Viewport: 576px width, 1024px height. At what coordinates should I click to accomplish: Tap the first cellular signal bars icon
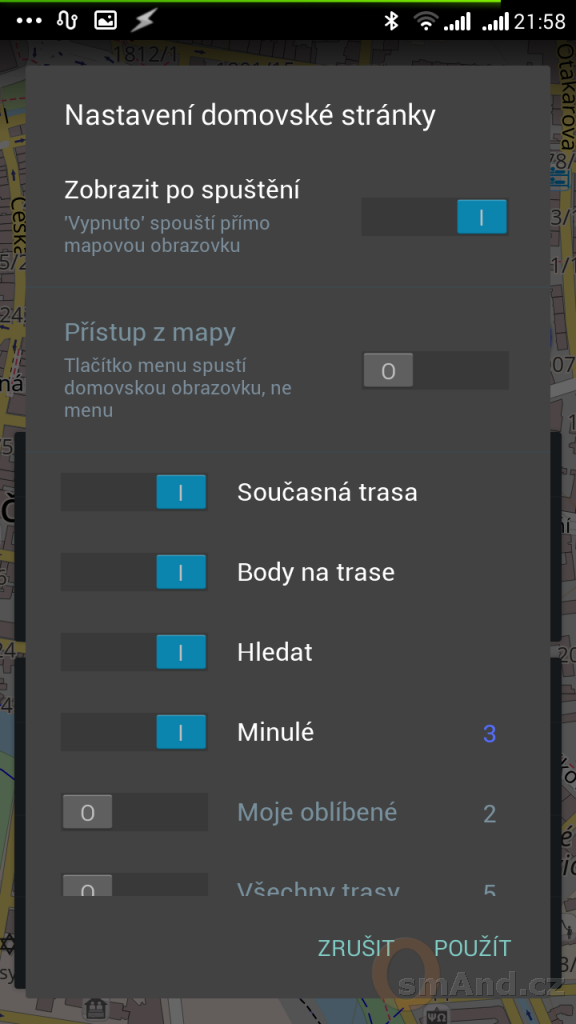(457, 22)
